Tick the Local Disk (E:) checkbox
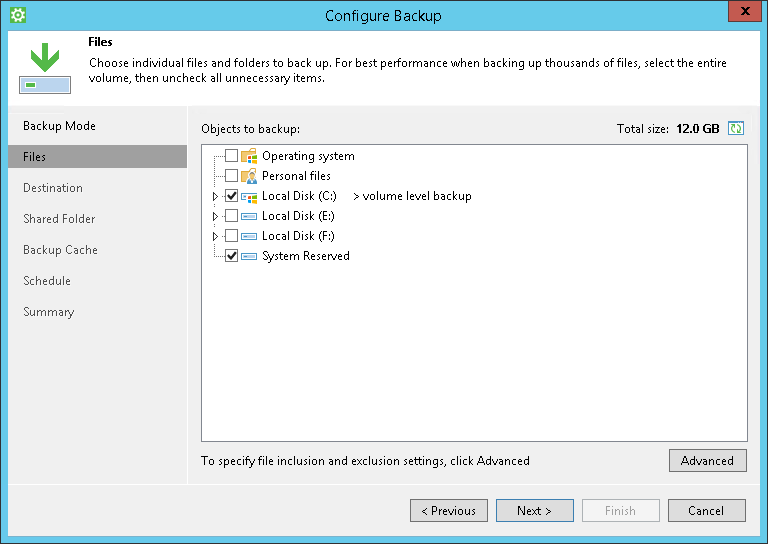Image resolution: width=768 pixels, height=544 pixels. point(231,216)
